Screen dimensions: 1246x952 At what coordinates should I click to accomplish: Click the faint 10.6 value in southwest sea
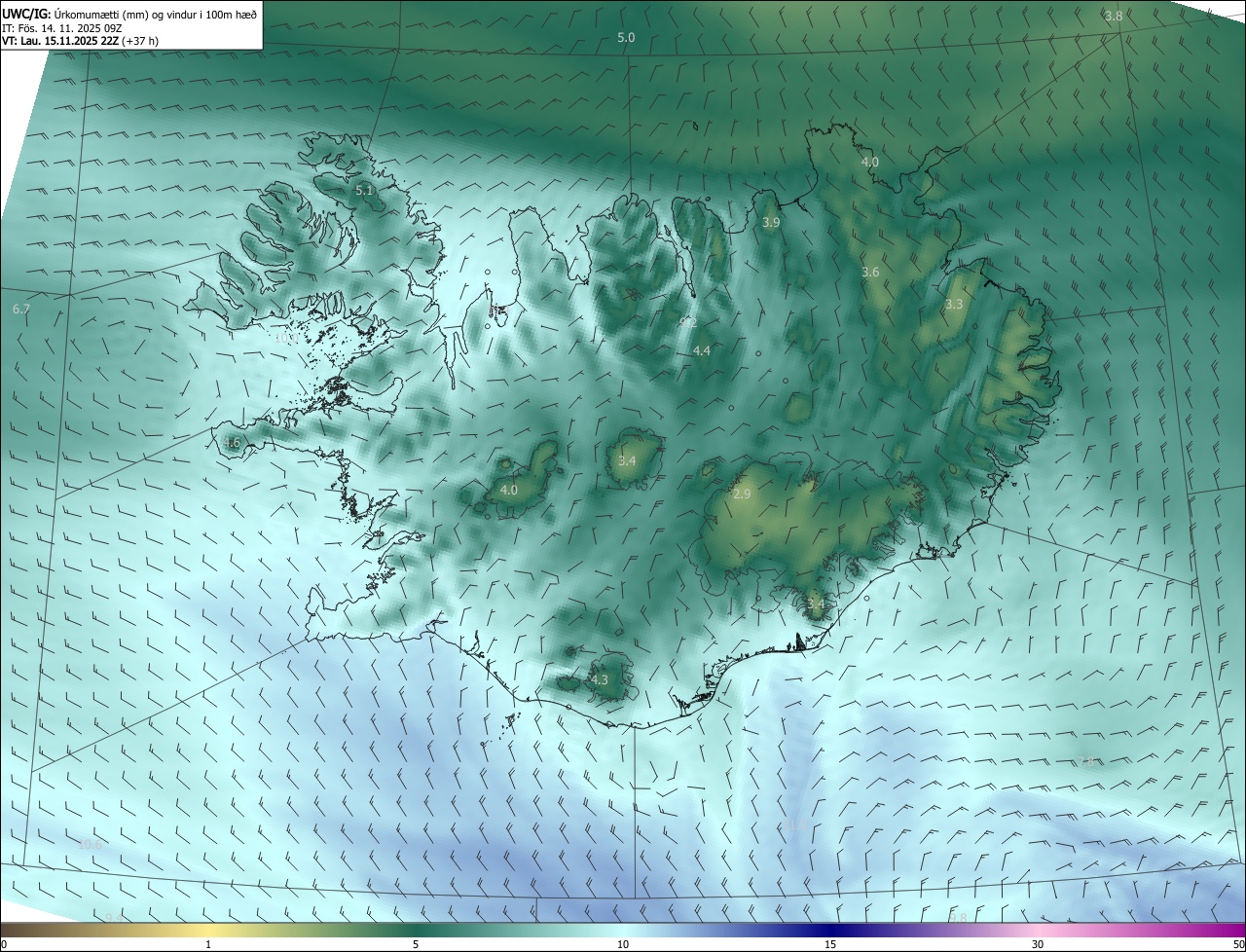pos(91,845)
